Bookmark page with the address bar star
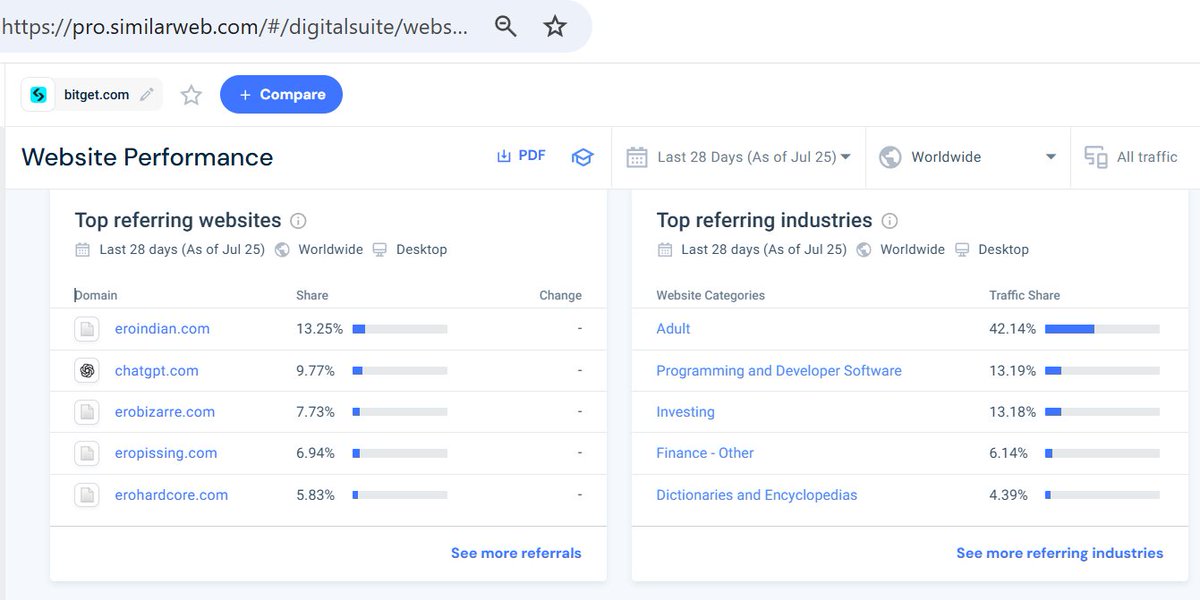This screenshot has height=600, width=1200. 555,27
